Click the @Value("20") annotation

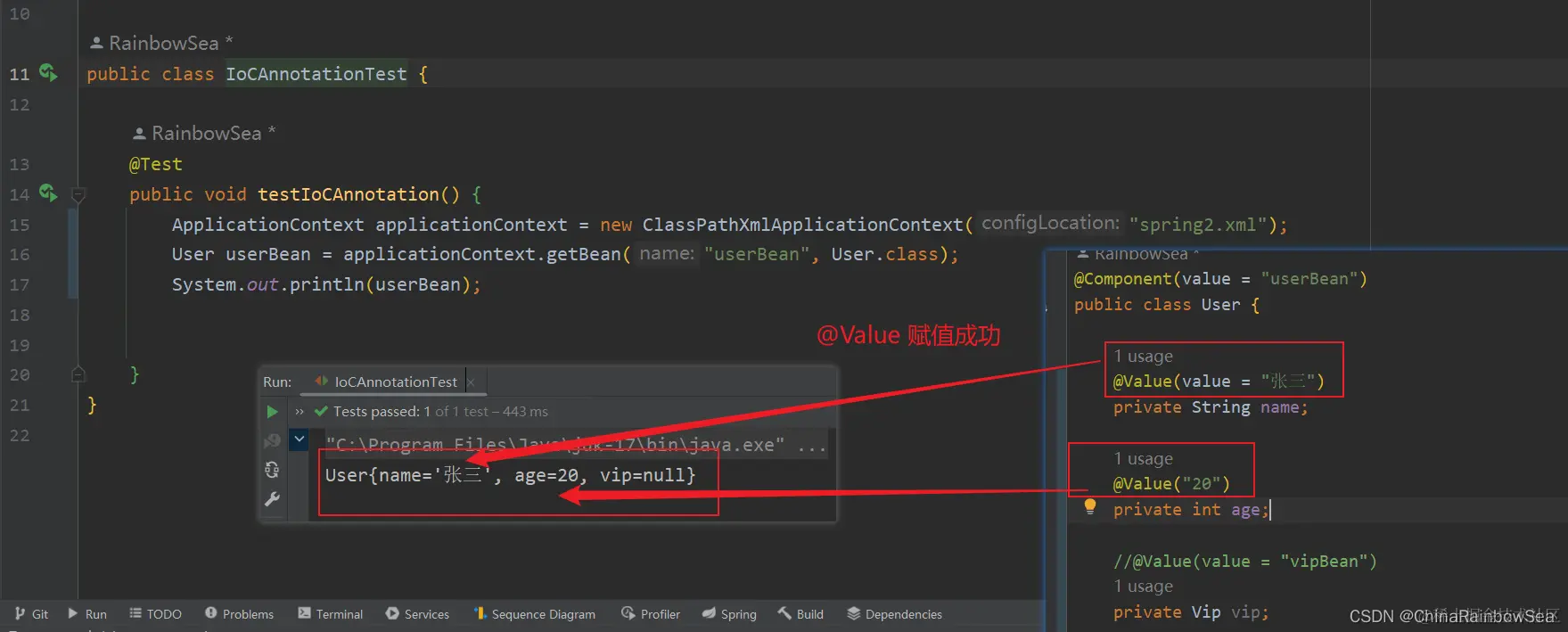point(1171,484)
